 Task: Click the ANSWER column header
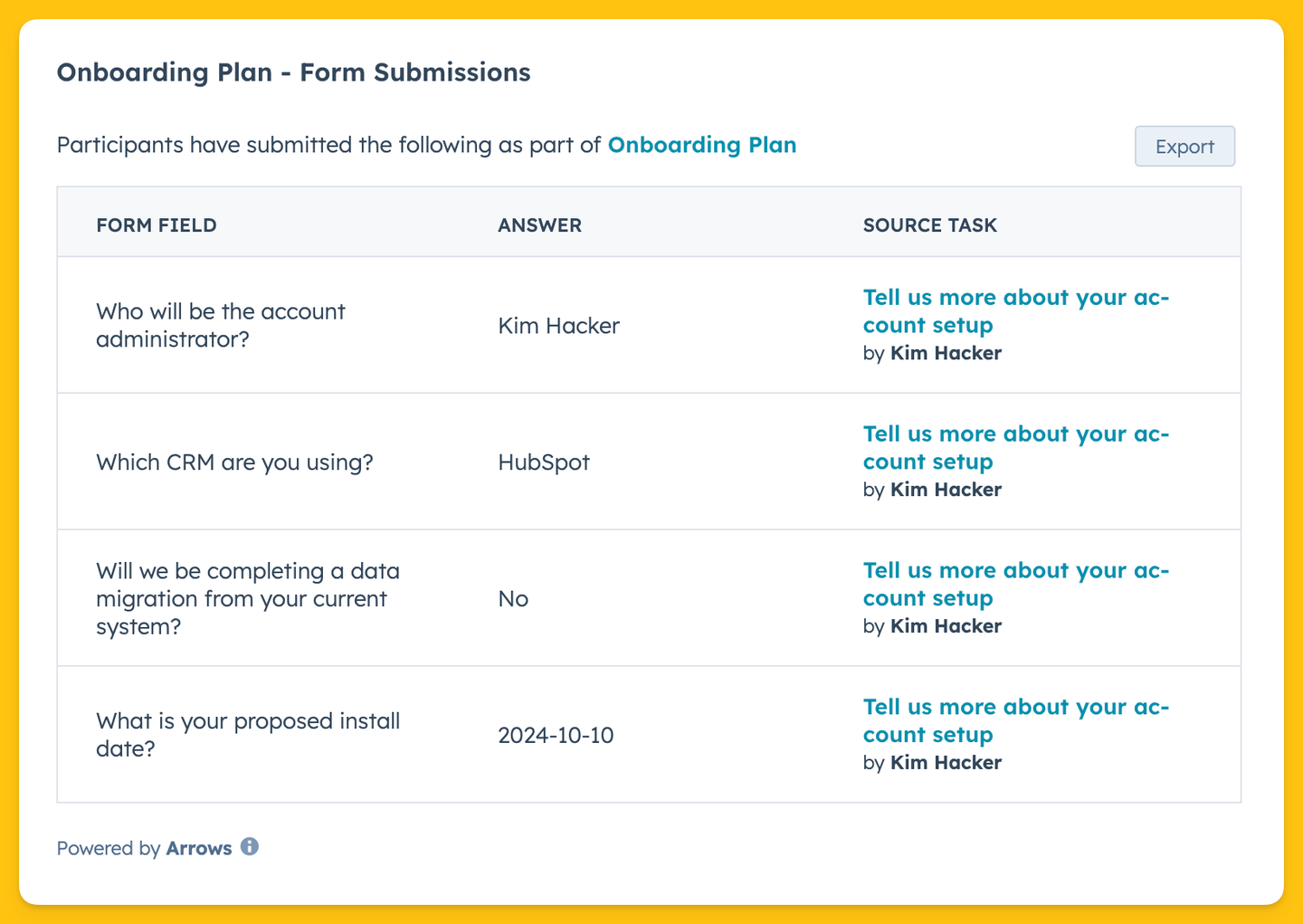tap(539, 225)
